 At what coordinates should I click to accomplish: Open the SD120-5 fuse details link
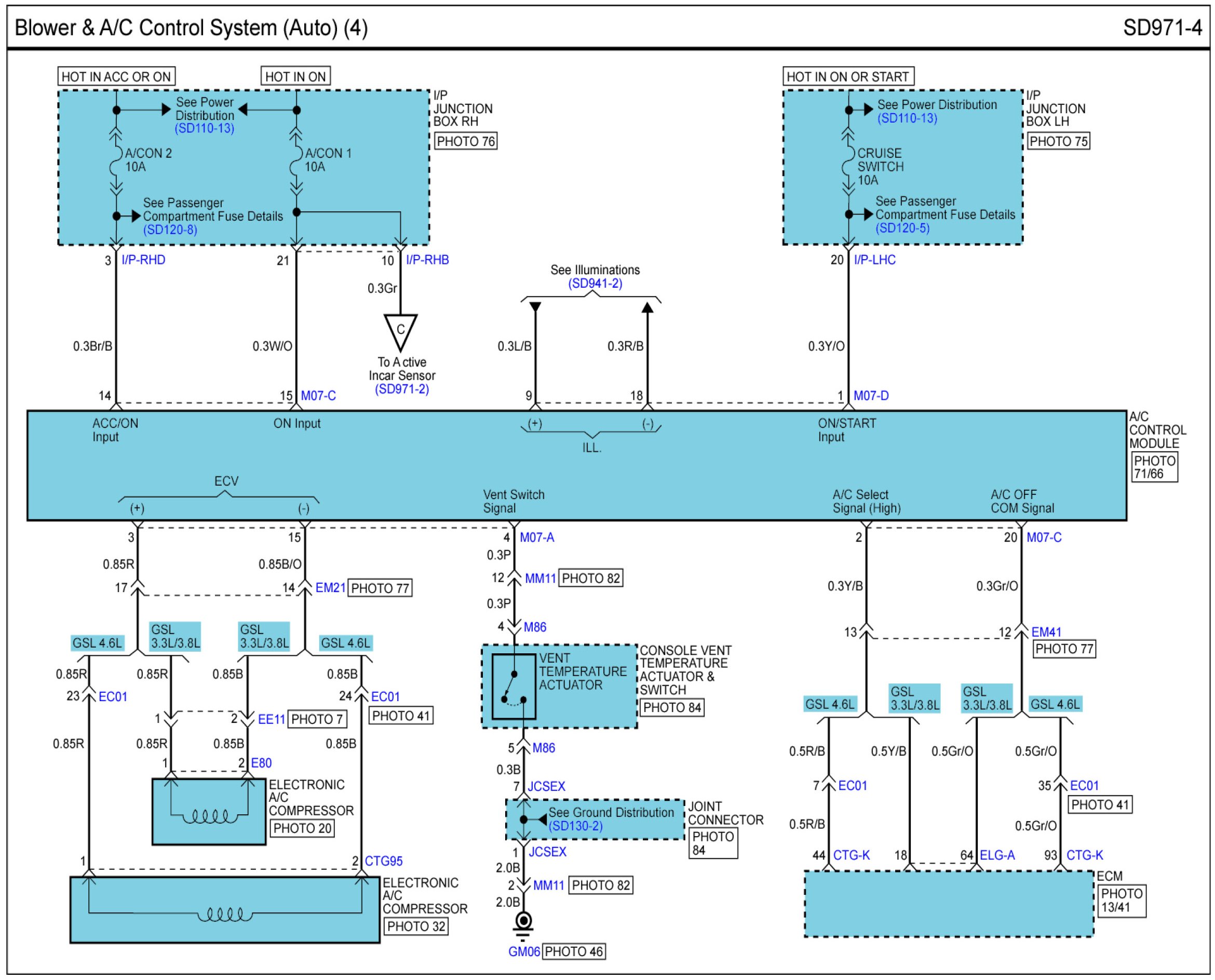pos(902,228)
